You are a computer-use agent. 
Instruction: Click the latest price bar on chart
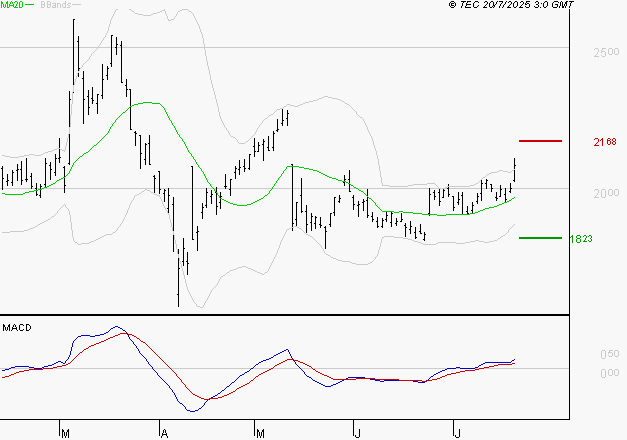coord(514,170)
